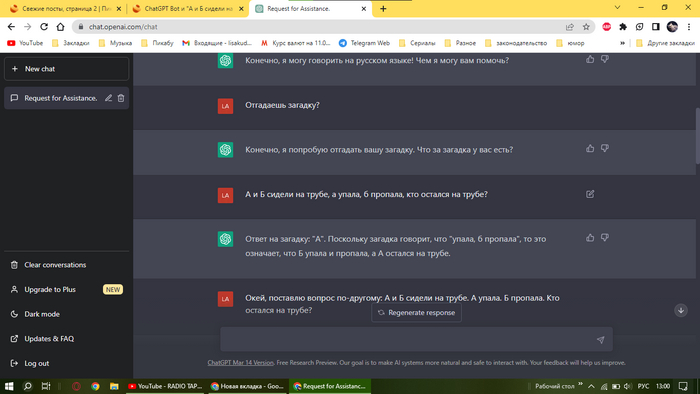Send message with paper plane icon
Image resolution: width=700 pixels, height=394 pixels.
600,340
